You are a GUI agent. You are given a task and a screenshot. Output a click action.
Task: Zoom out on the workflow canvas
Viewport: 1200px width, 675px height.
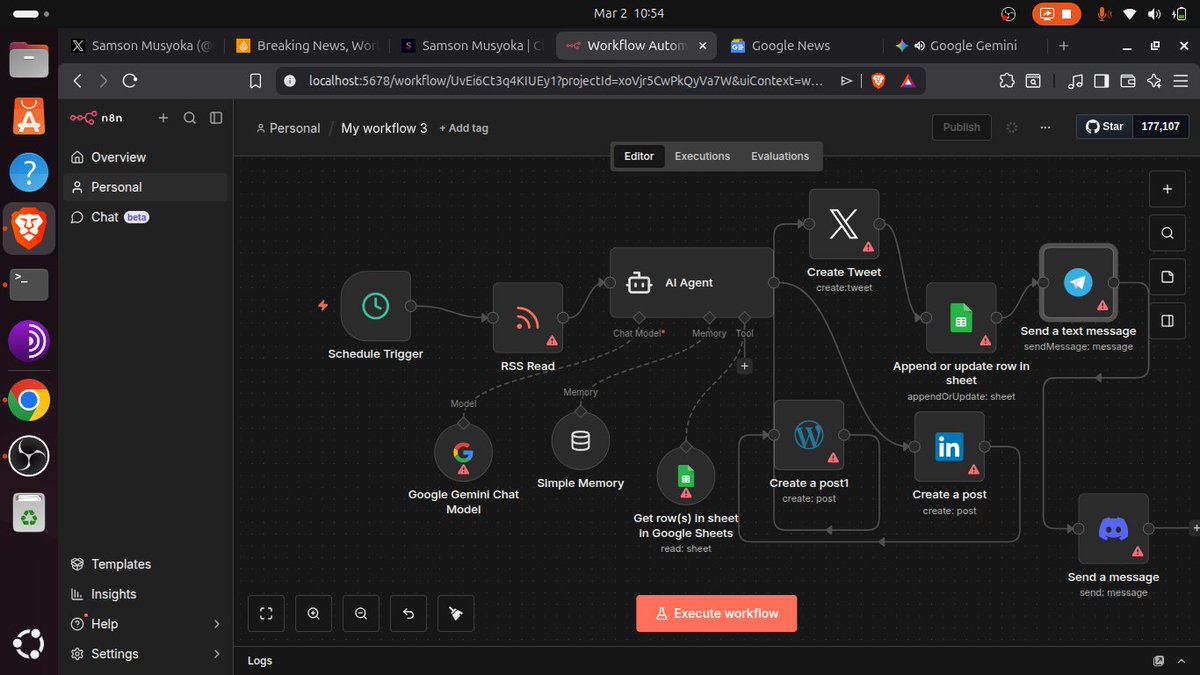[361, 614]
